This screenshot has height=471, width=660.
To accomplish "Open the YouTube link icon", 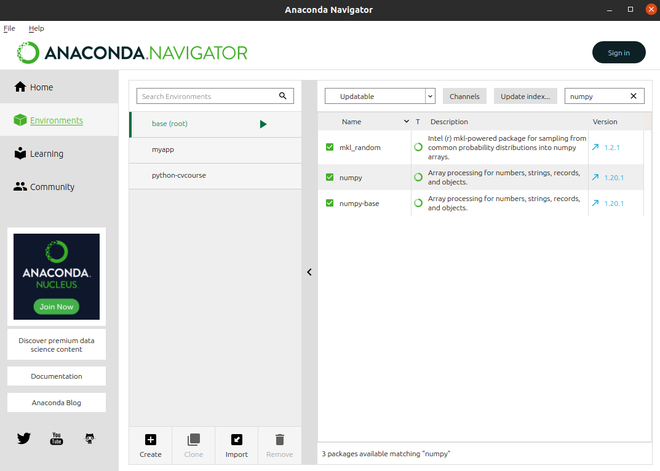I will click(x=56, y=438).
